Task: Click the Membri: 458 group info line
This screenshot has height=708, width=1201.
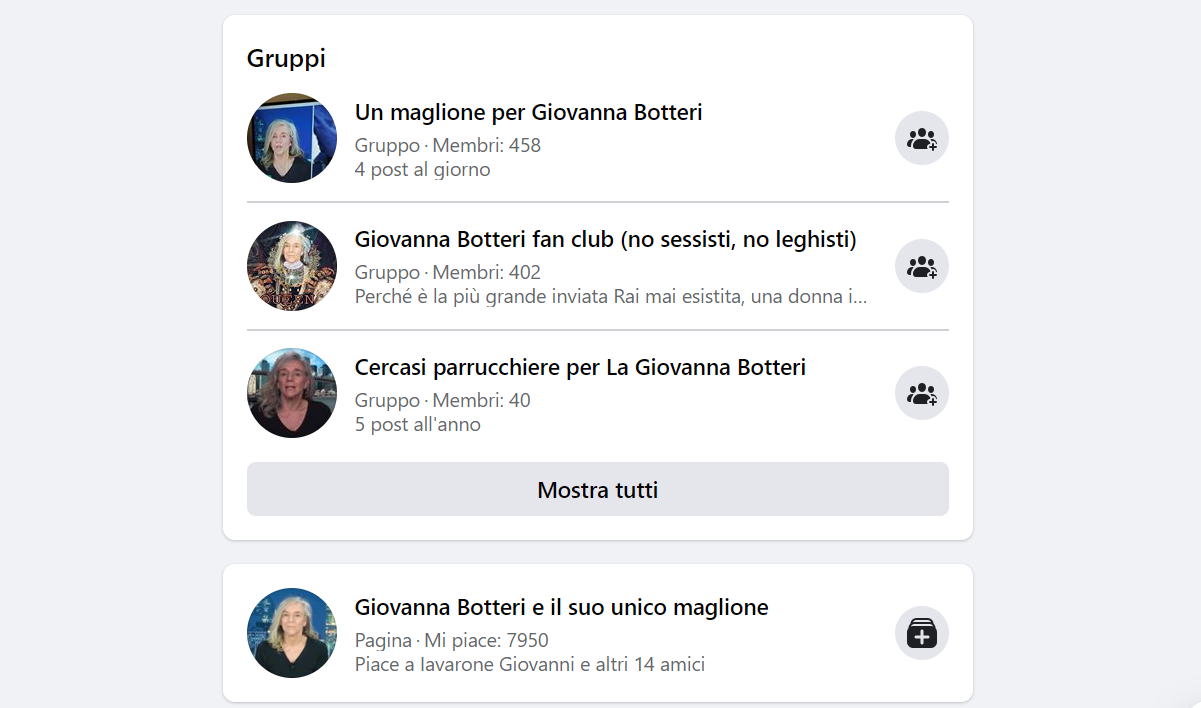Action: click(x=447, y=145)
